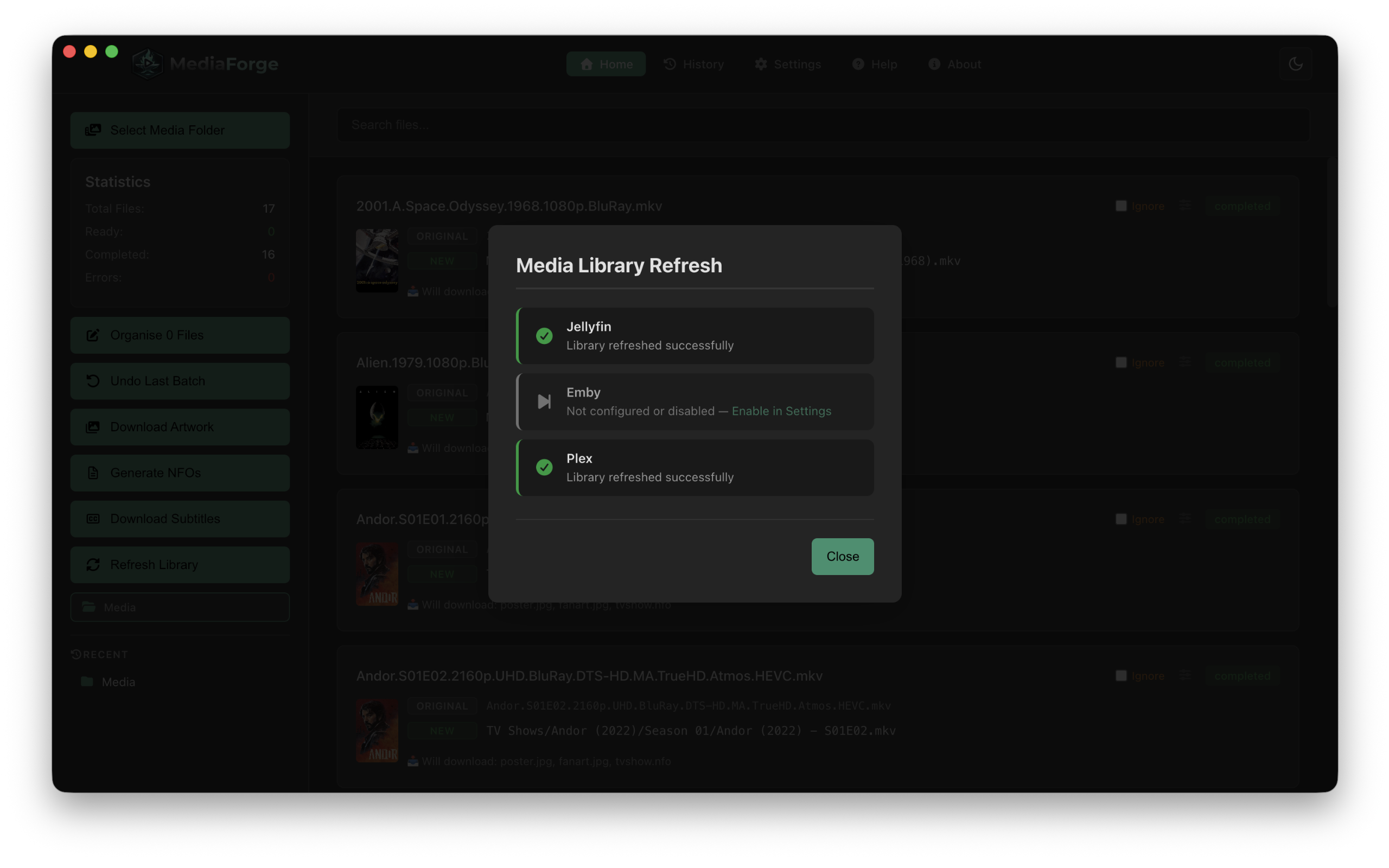The width and height of the screenshot is (1389, 868).
Task: Close the Media Library Refresh dialog
Action: [x=842, y=556]
